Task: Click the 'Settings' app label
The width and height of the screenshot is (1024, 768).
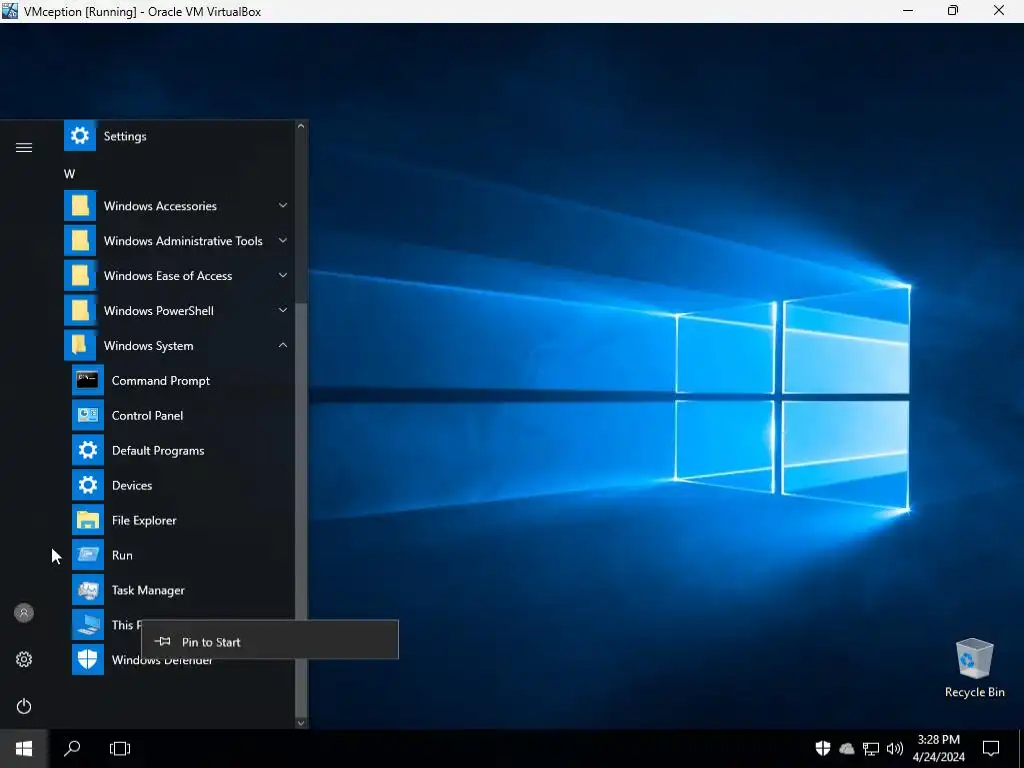Action: (125, 136)
